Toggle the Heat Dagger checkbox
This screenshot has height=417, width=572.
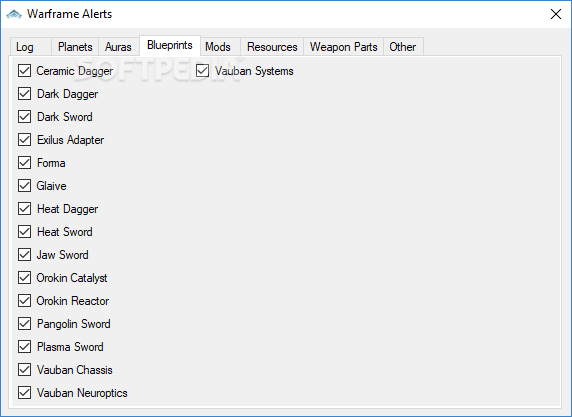[24, 209]
